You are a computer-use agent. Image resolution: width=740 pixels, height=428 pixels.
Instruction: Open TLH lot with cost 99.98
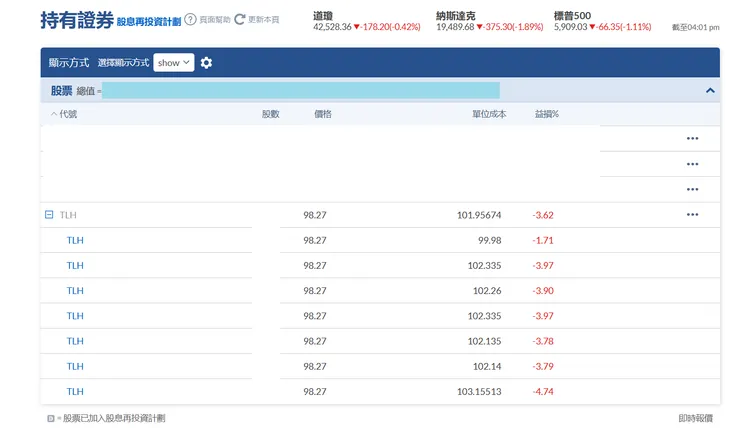click(75, 240)
